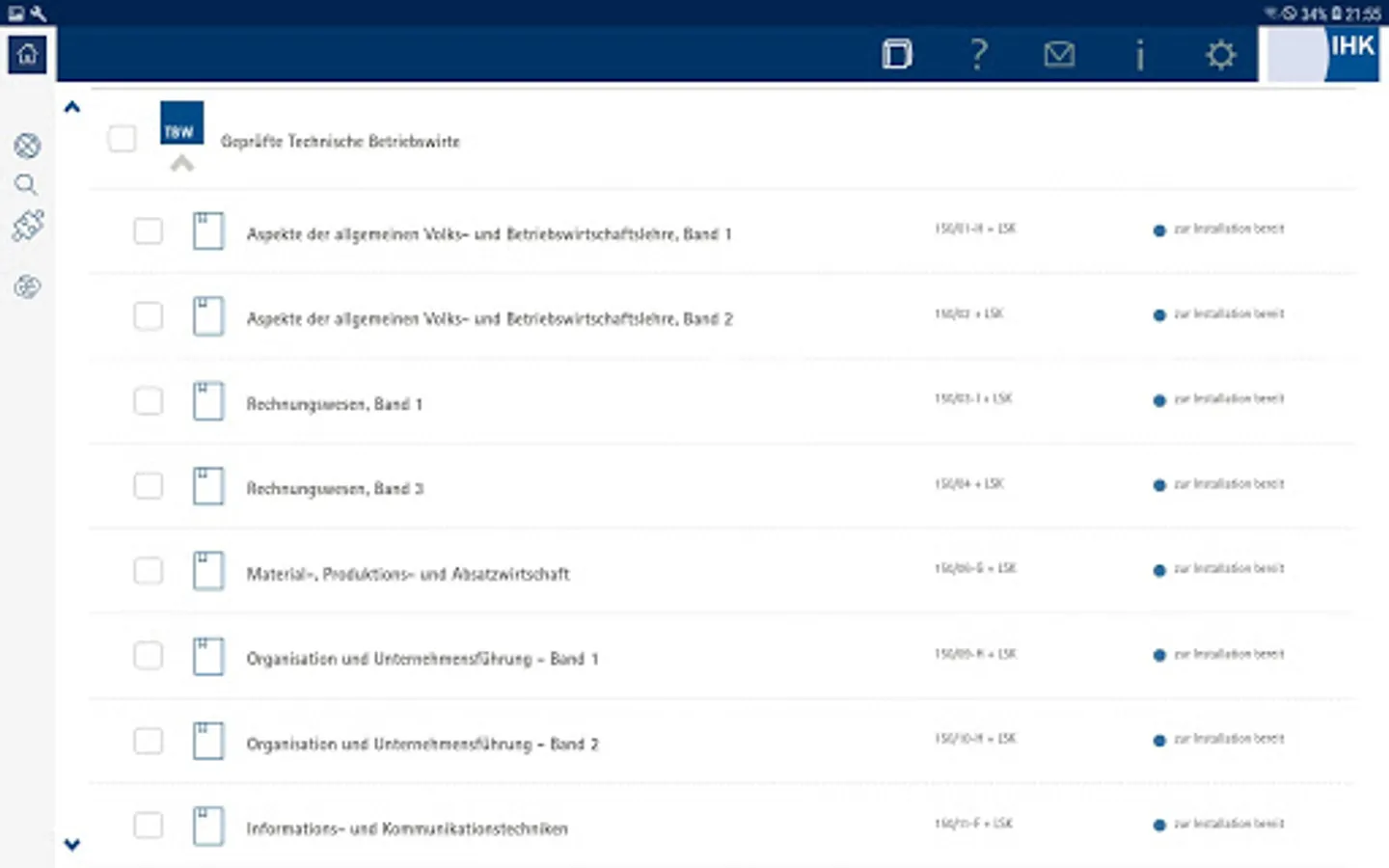Open the help question mark
Image resolution: width=1389 pixels, height=868 pixels.
click(x=978, y=54)
